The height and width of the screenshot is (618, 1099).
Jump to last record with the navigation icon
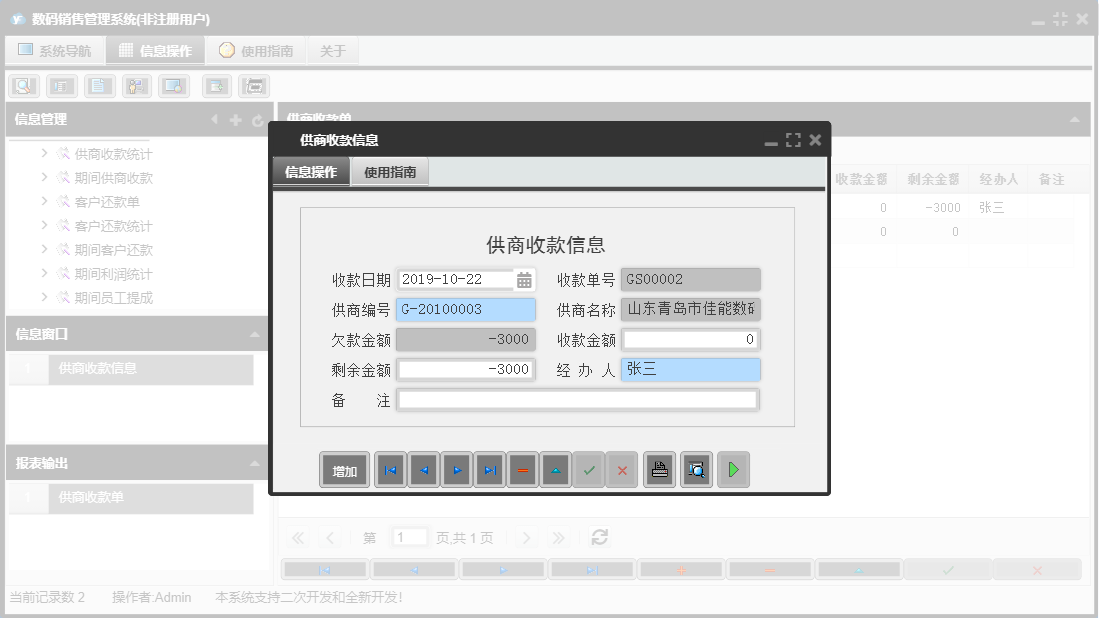click(490, 469)
